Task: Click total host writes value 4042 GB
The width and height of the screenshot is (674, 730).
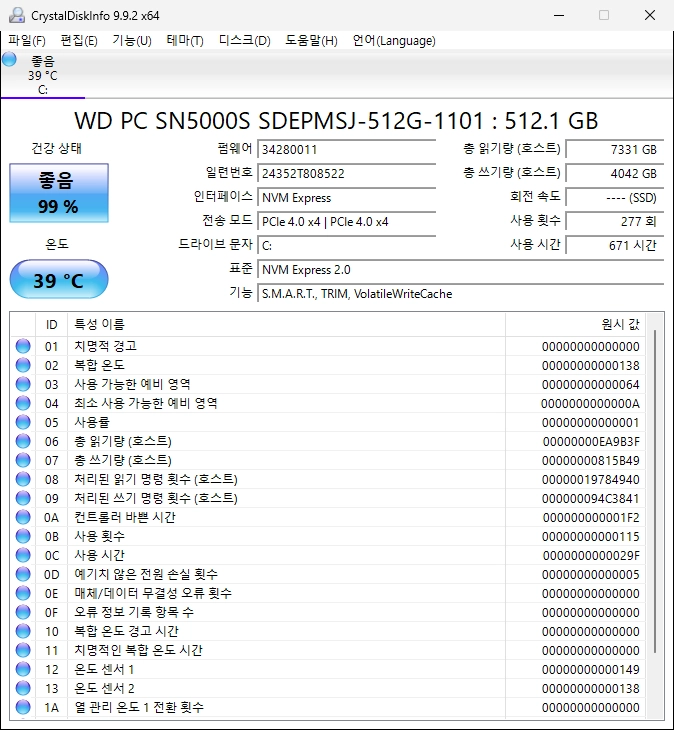Action: tap(615, 174)
